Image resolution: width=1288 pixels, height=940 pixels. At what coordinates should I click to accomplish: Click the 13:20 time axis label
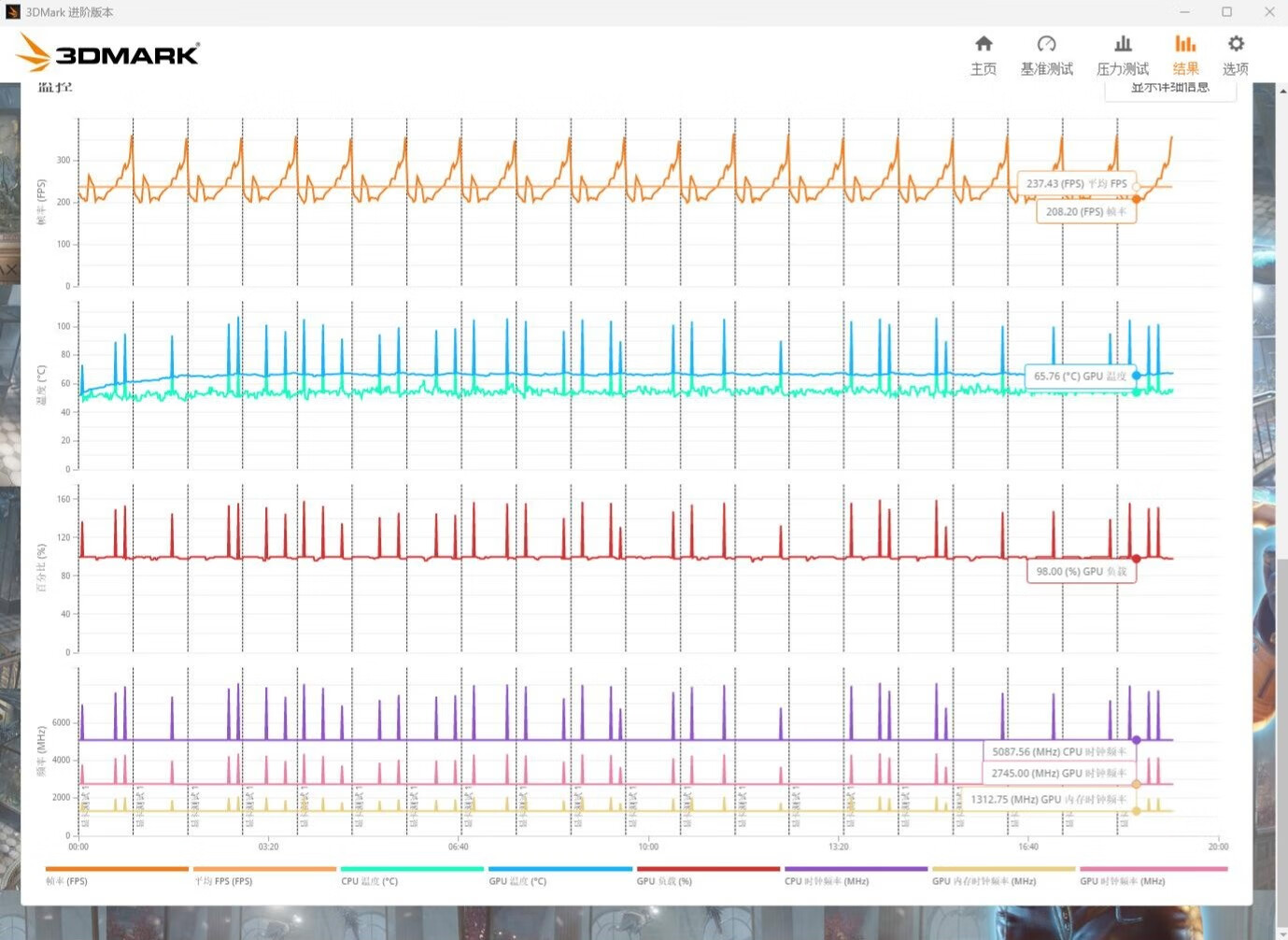point(839,847)
